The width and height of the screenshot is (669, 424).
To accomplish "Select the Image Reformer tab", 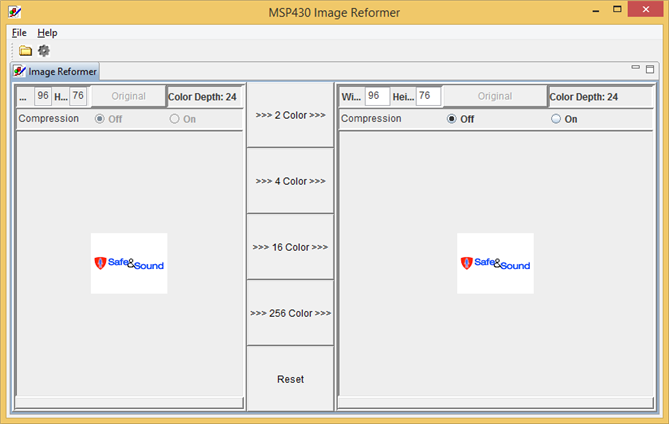I will pos(55,71).
